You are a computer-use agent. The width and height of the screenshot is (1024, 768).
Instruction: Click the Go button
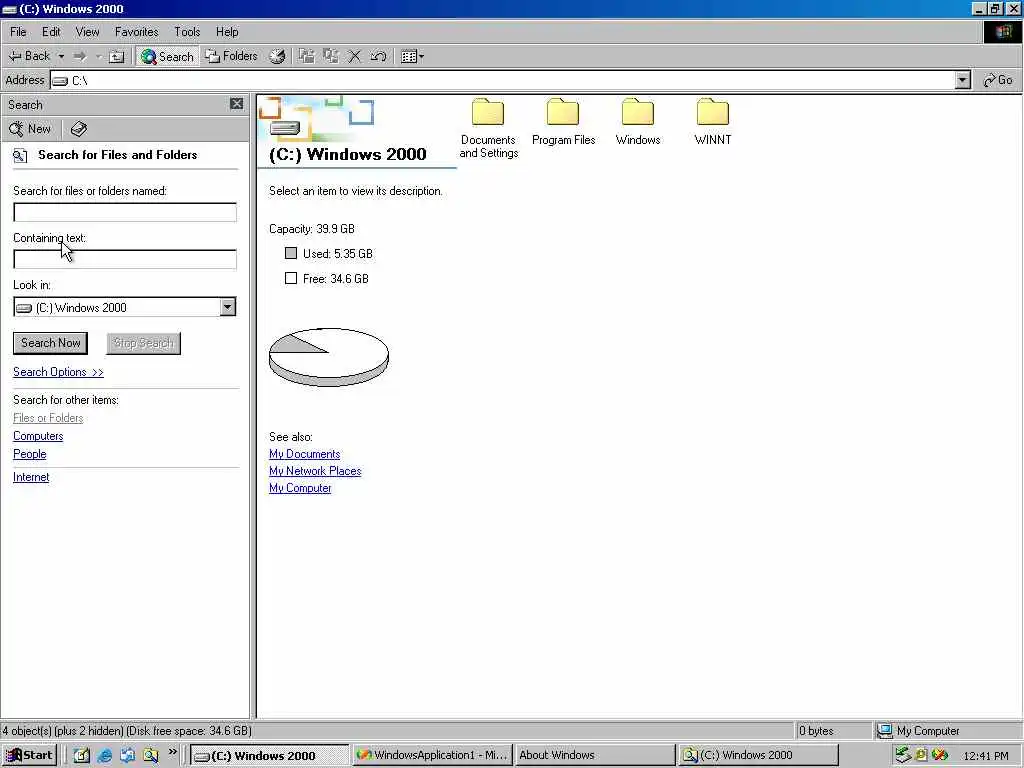pyautogui.click(x=998, y=80)
